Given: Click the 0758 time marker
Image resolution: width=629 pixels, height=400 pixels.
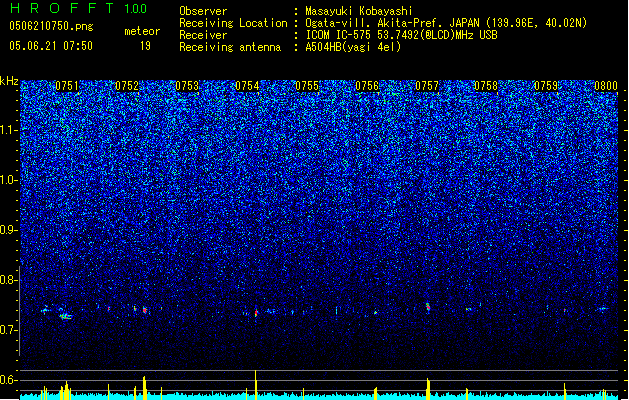Looking at the screenshot, I should [x=486, y=86].
